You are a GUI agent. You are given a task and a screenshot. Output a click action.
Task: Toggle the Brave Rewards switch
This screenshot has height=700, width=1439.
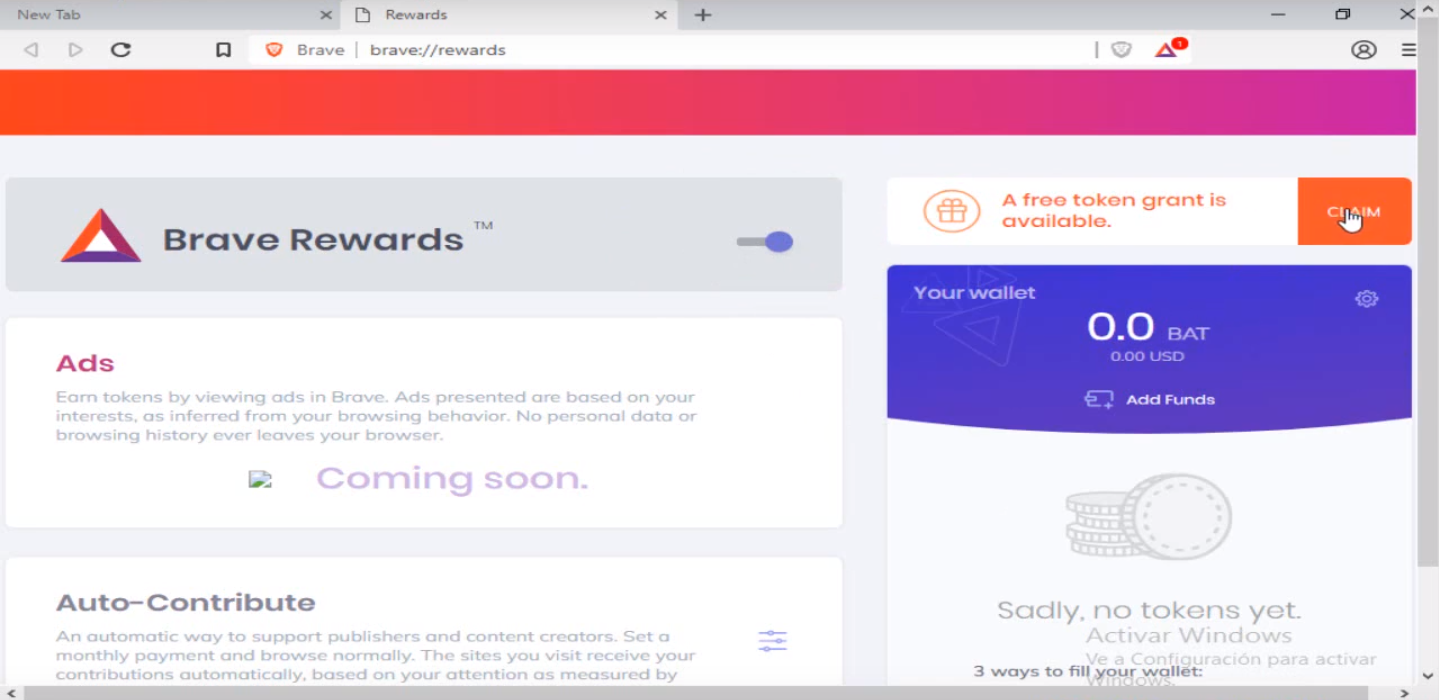click(765, 241)
